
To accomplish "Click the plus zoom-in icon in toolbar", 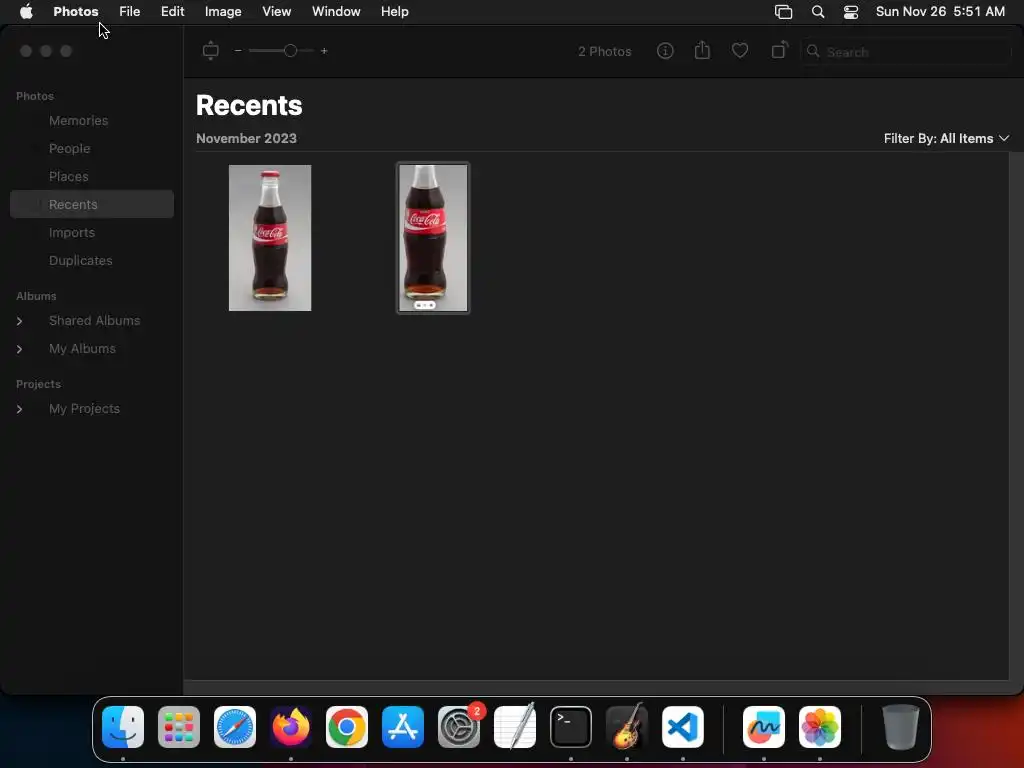I will coord(324,51).
